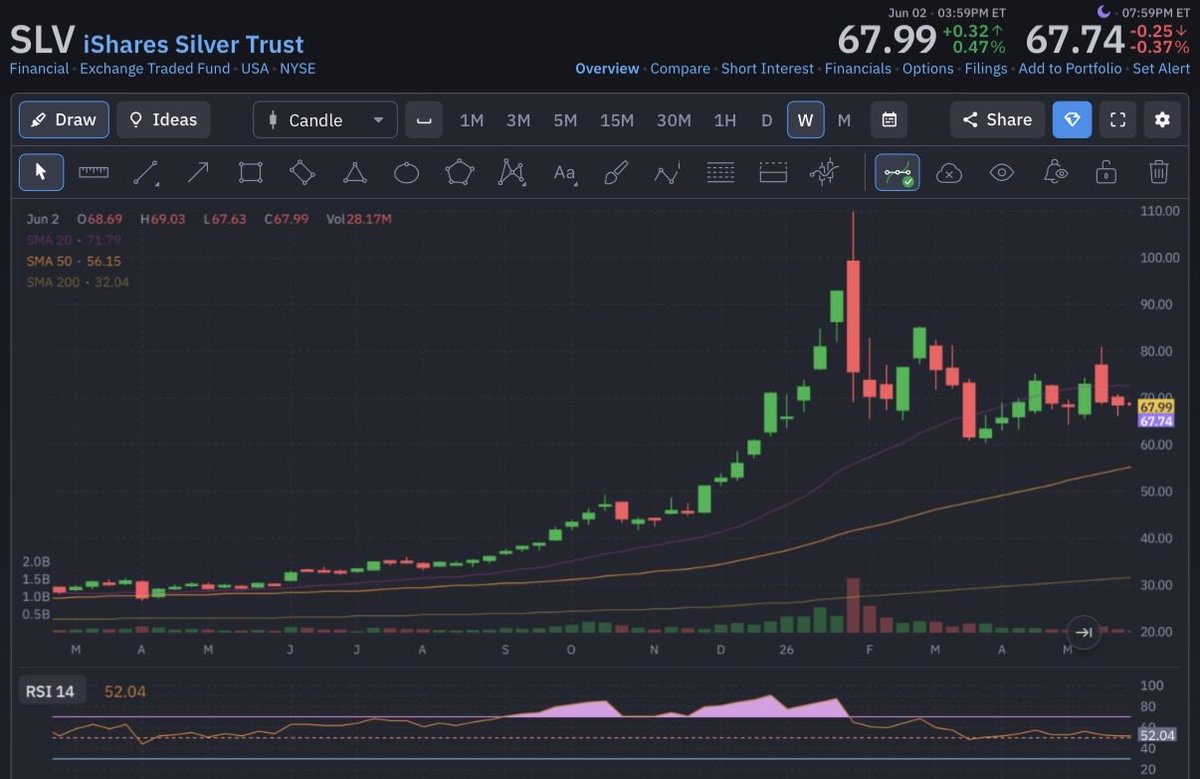Click the 67.99 price axis label

(x=1155, y=407)
